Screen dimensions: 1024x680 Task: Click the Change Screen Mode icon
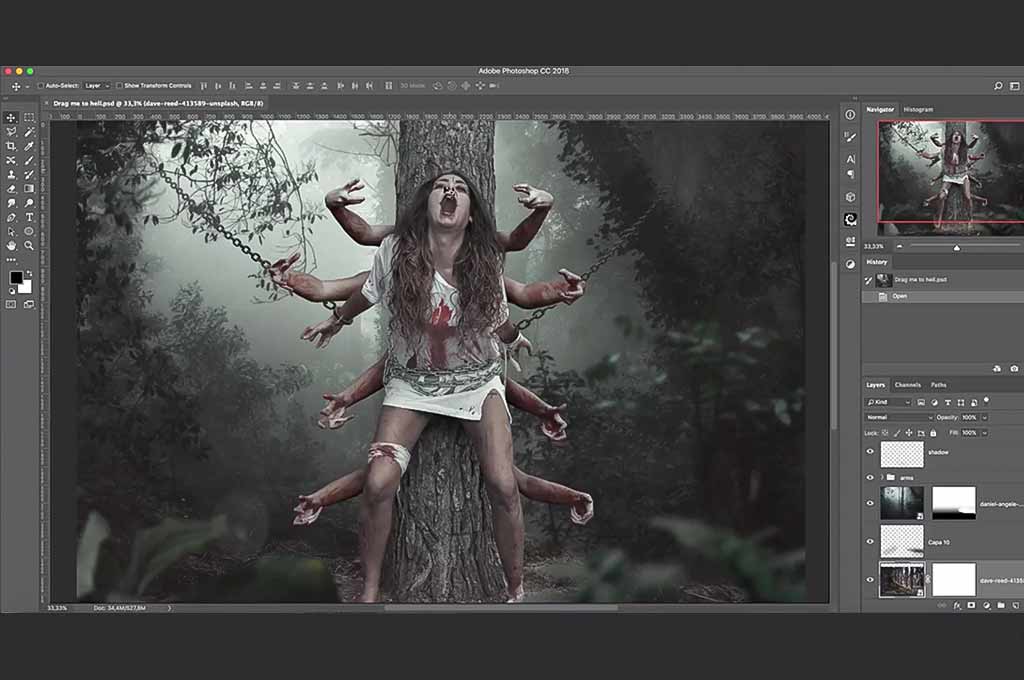[29, 304]
